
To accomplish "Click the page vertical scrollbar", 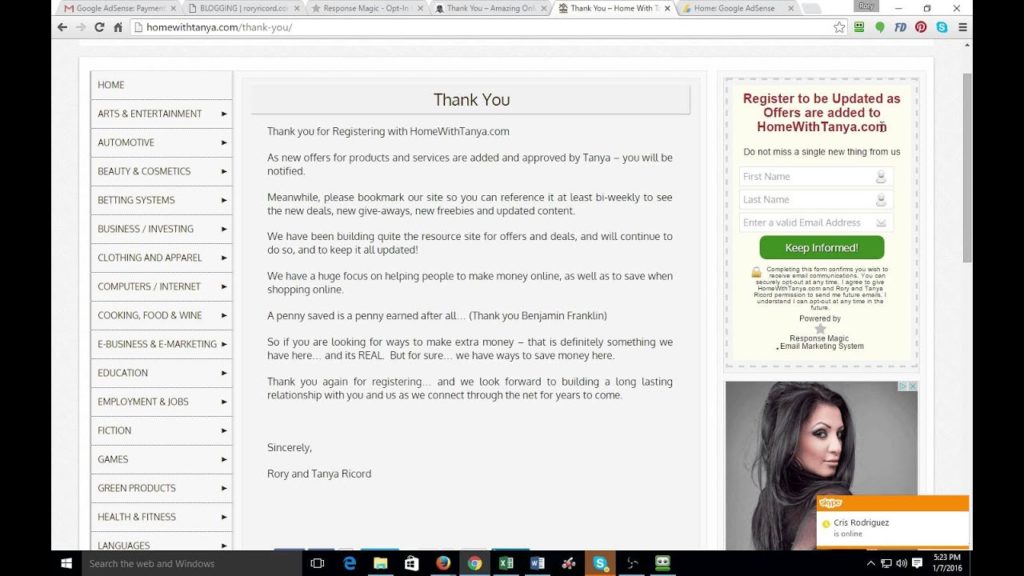I will coord(967,167).
